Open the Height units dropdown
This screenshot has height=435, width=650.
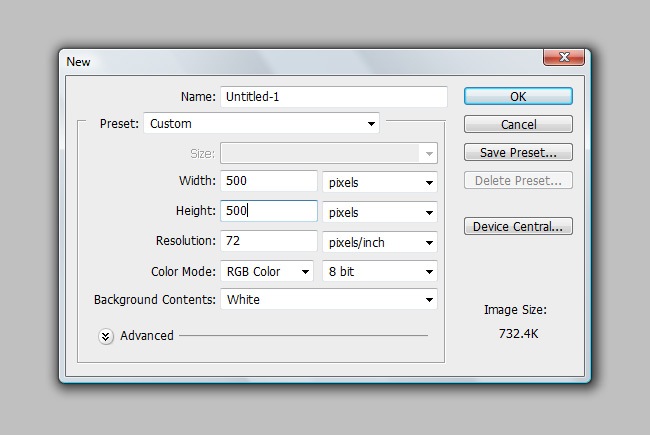[x=380, y=212]
